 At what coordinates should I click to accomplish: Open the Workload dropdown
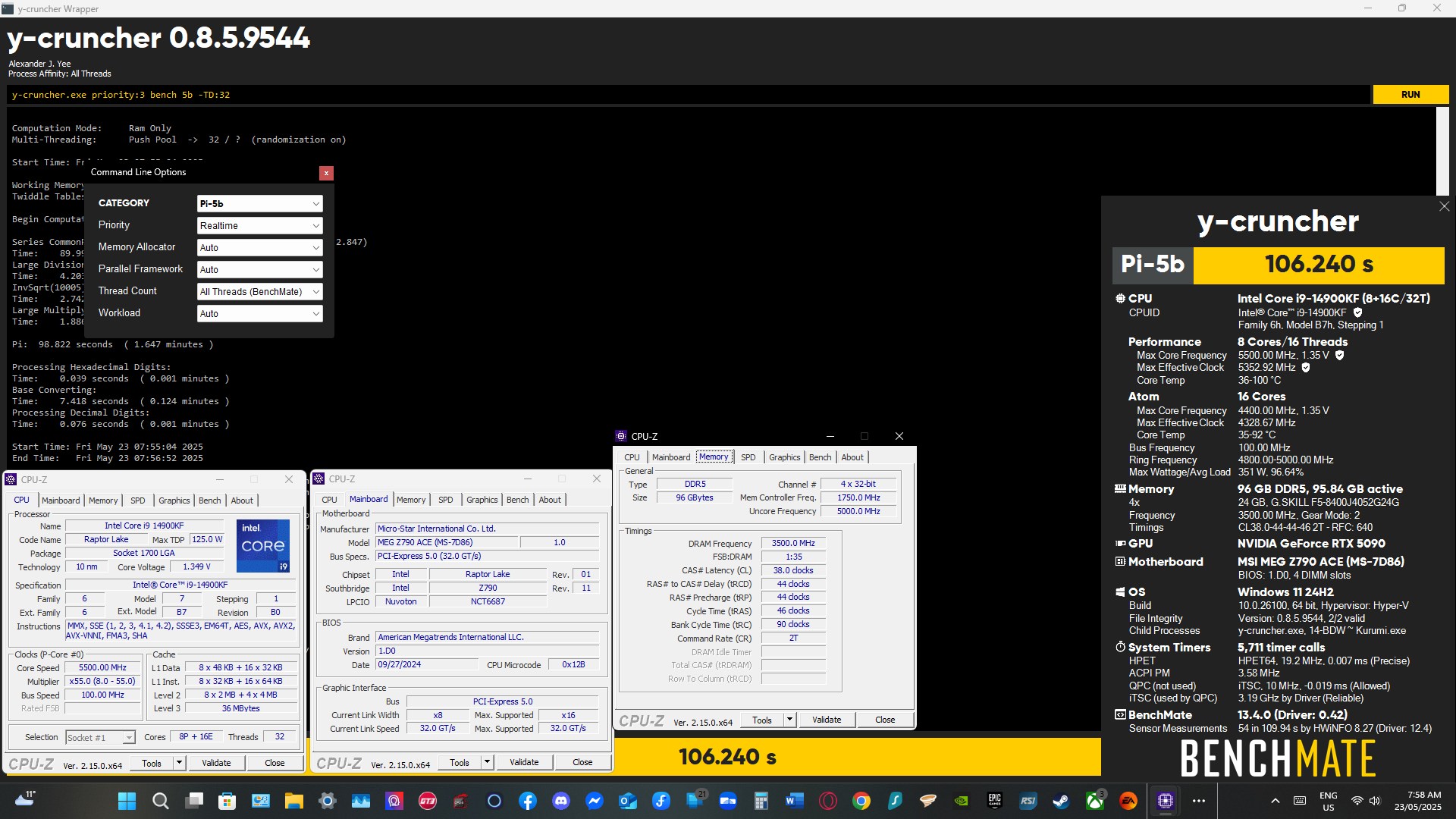click(x=259, y=314)
